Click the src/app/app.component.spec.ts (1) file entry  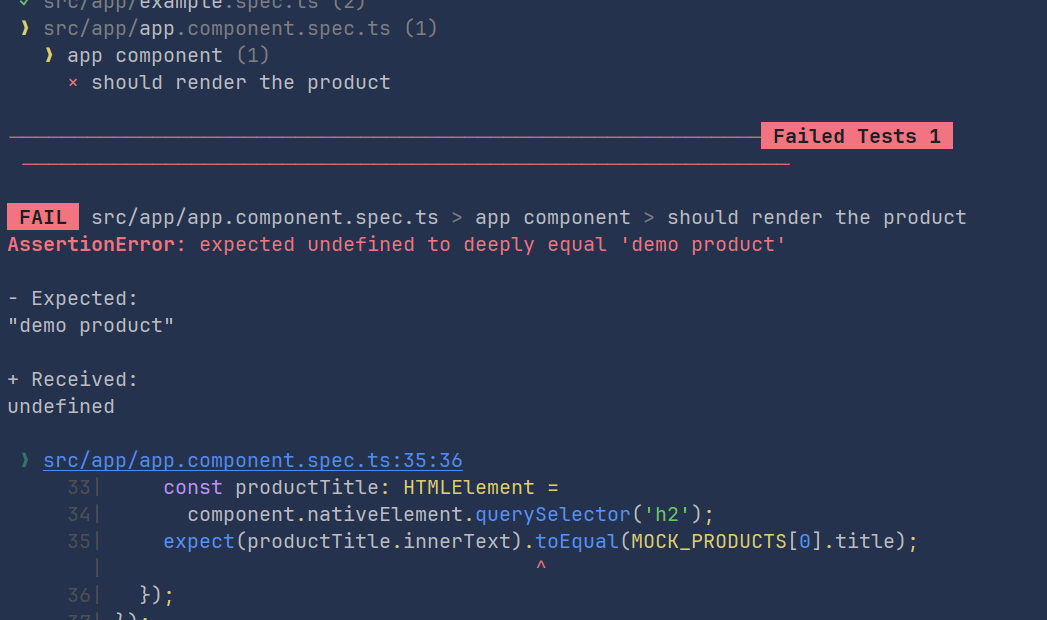[240, 29]
